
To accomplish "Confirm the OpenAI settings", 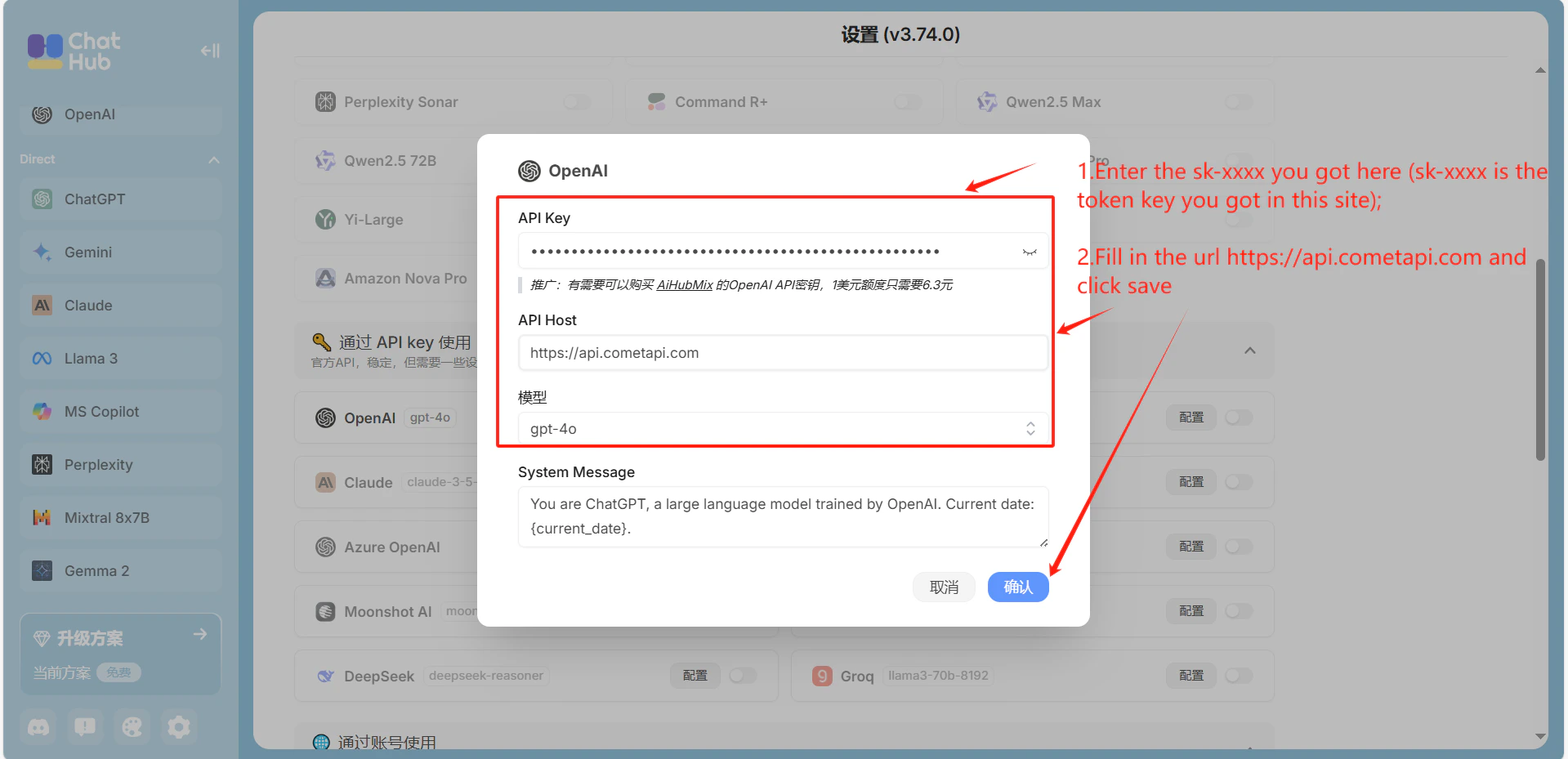I will pos(1018,587).
